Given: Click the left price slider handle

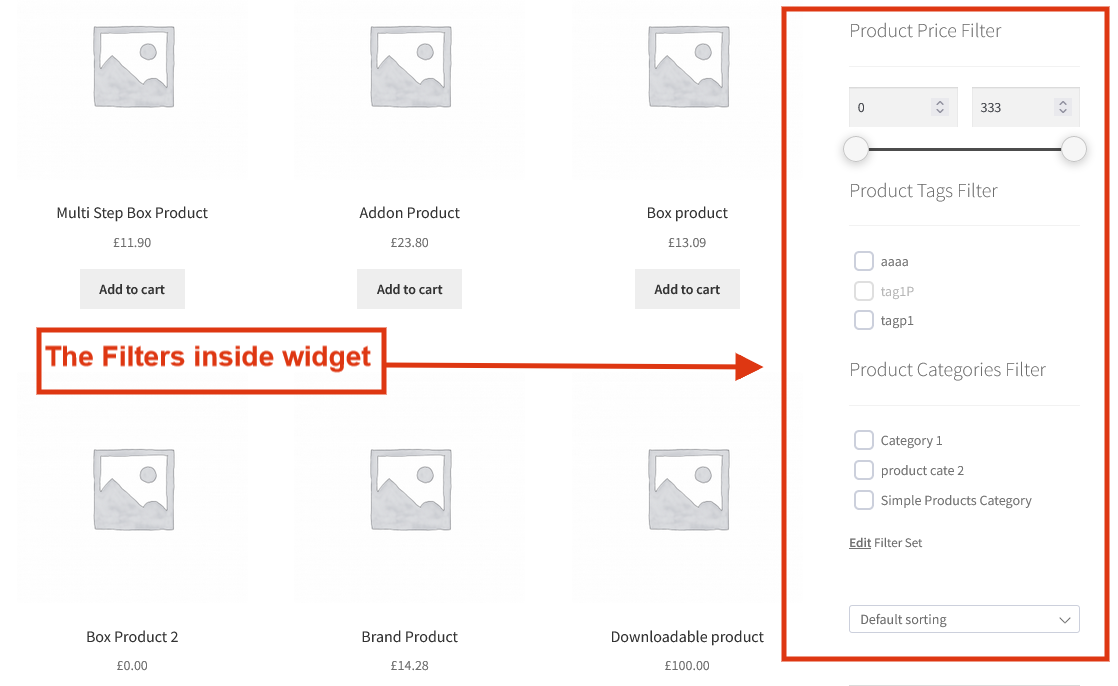Looking at the screenshot, I should click(x=856, y=149).
